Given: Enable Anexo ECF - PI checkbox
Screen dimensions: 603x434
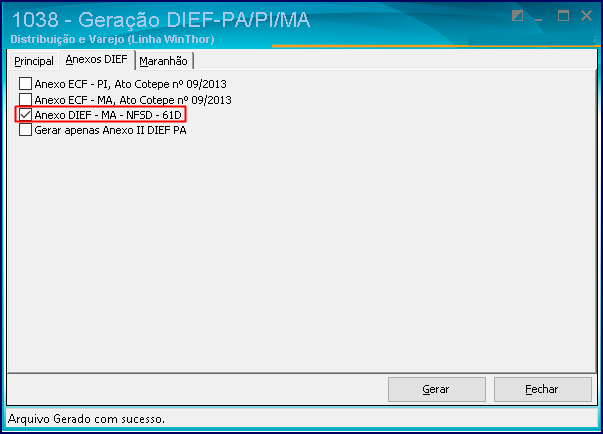Looking at the screenshot, I should [x=25, y=83].
